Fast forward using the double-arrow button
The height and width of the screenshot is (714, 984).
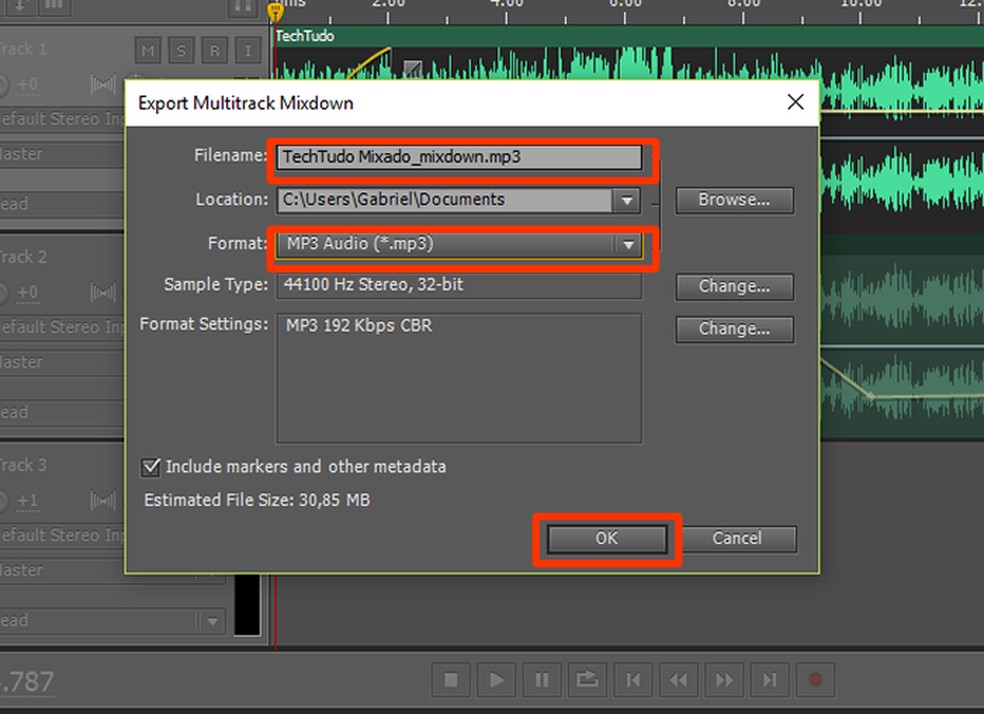click(x=724, y=680)
